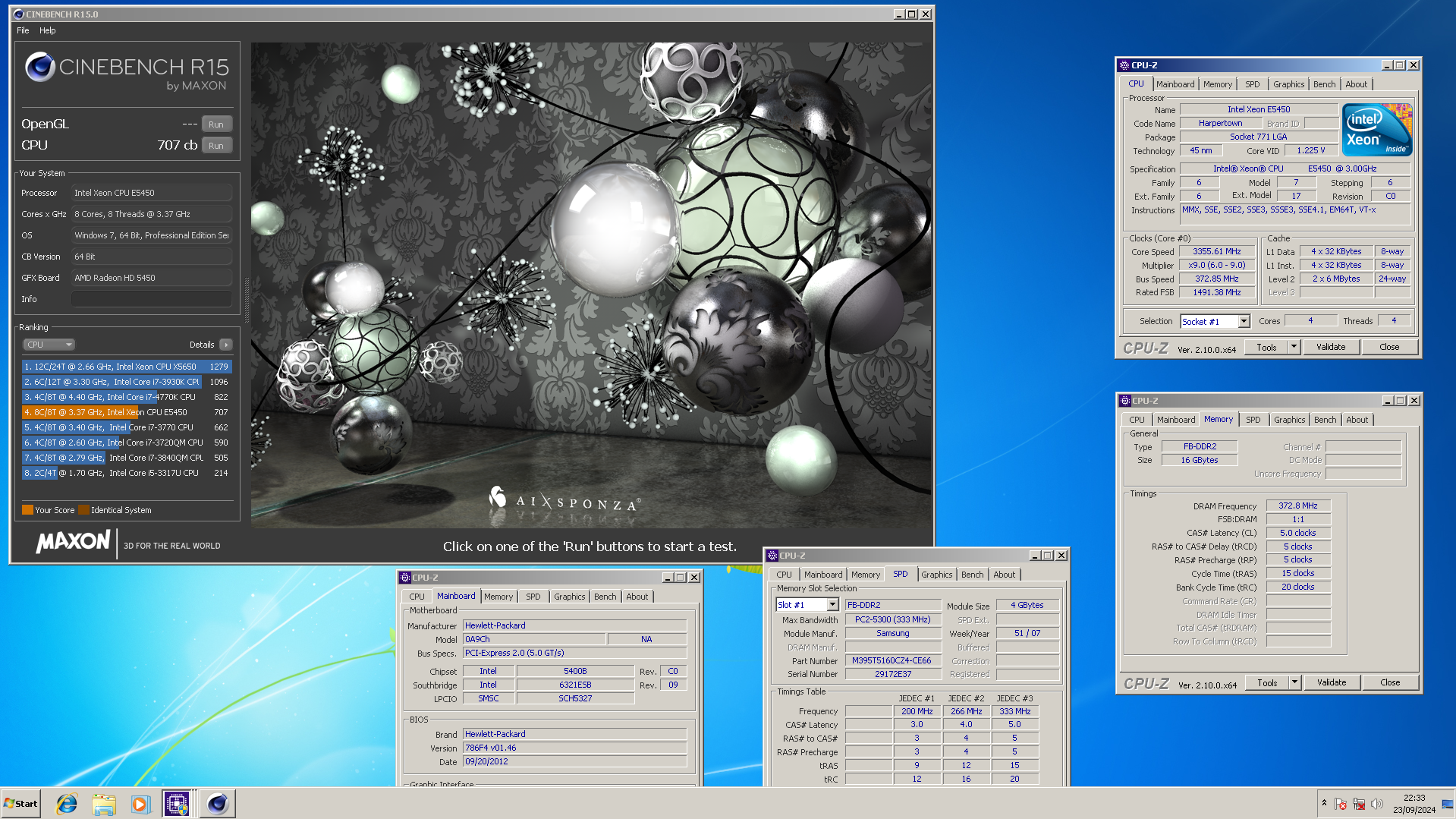Click Close button in CPU-Z Memory window

coord(1390,683)
